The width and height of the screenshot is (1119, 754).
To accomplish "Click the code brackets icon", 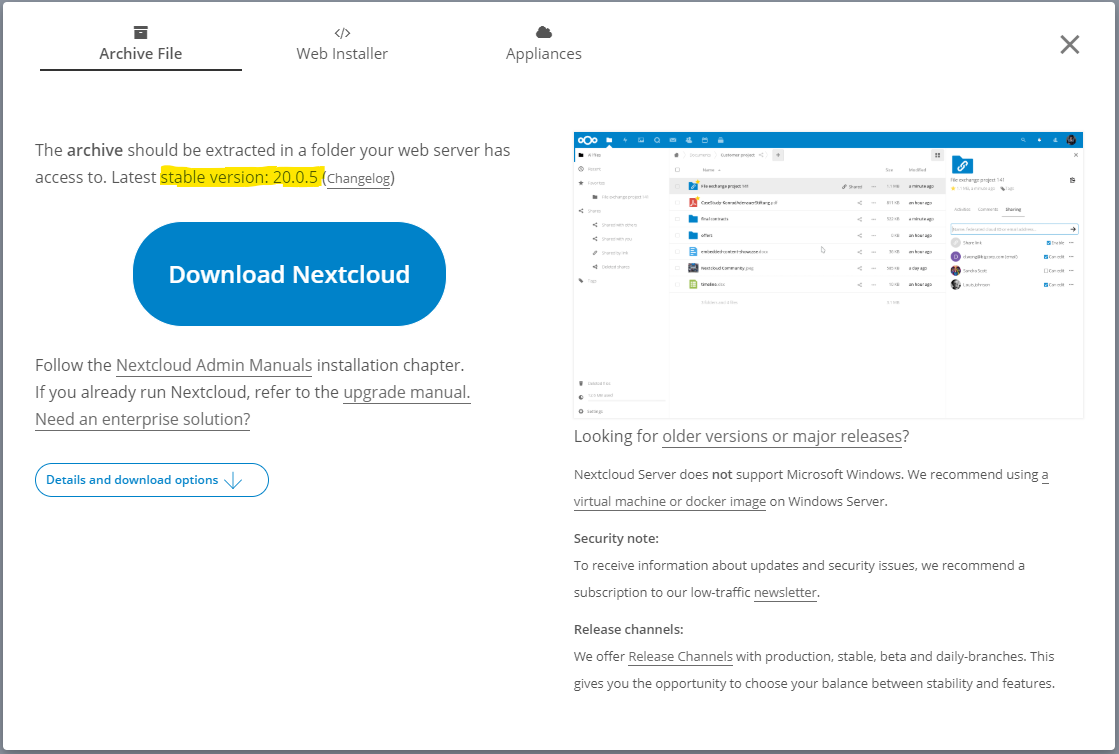I will point(343,33).
